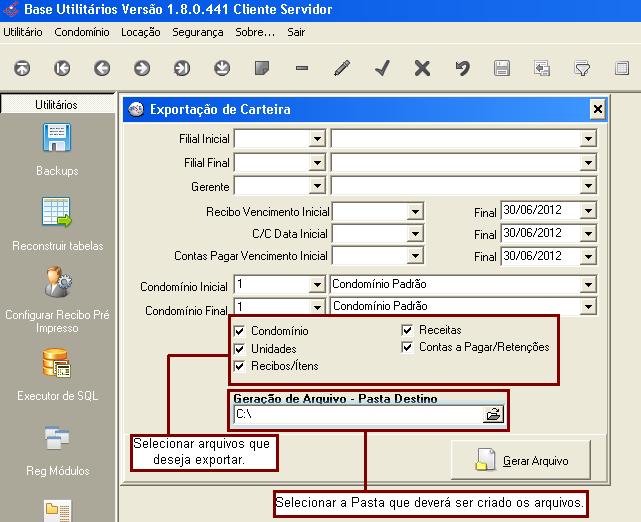Browse destination folder with folder icon
This screenshot has height=522, width=641.
point(492,414)
